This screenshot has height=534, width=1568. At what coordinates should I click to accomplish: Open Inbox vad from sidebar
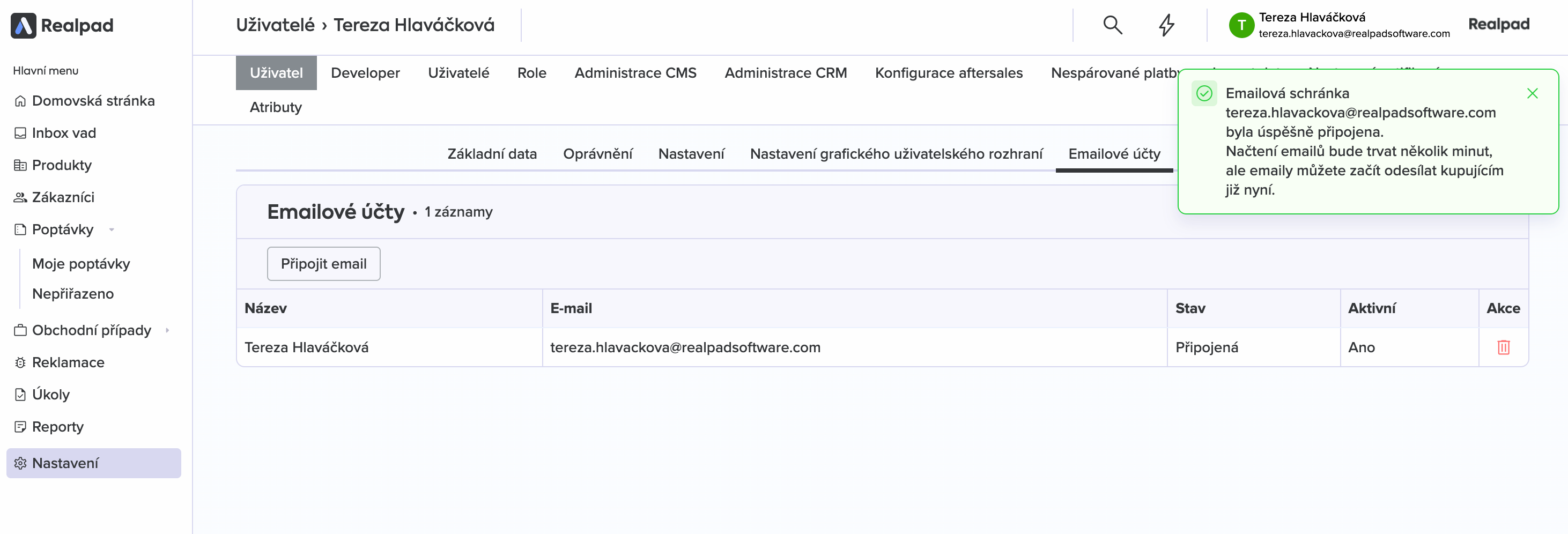tap(64, 133)
